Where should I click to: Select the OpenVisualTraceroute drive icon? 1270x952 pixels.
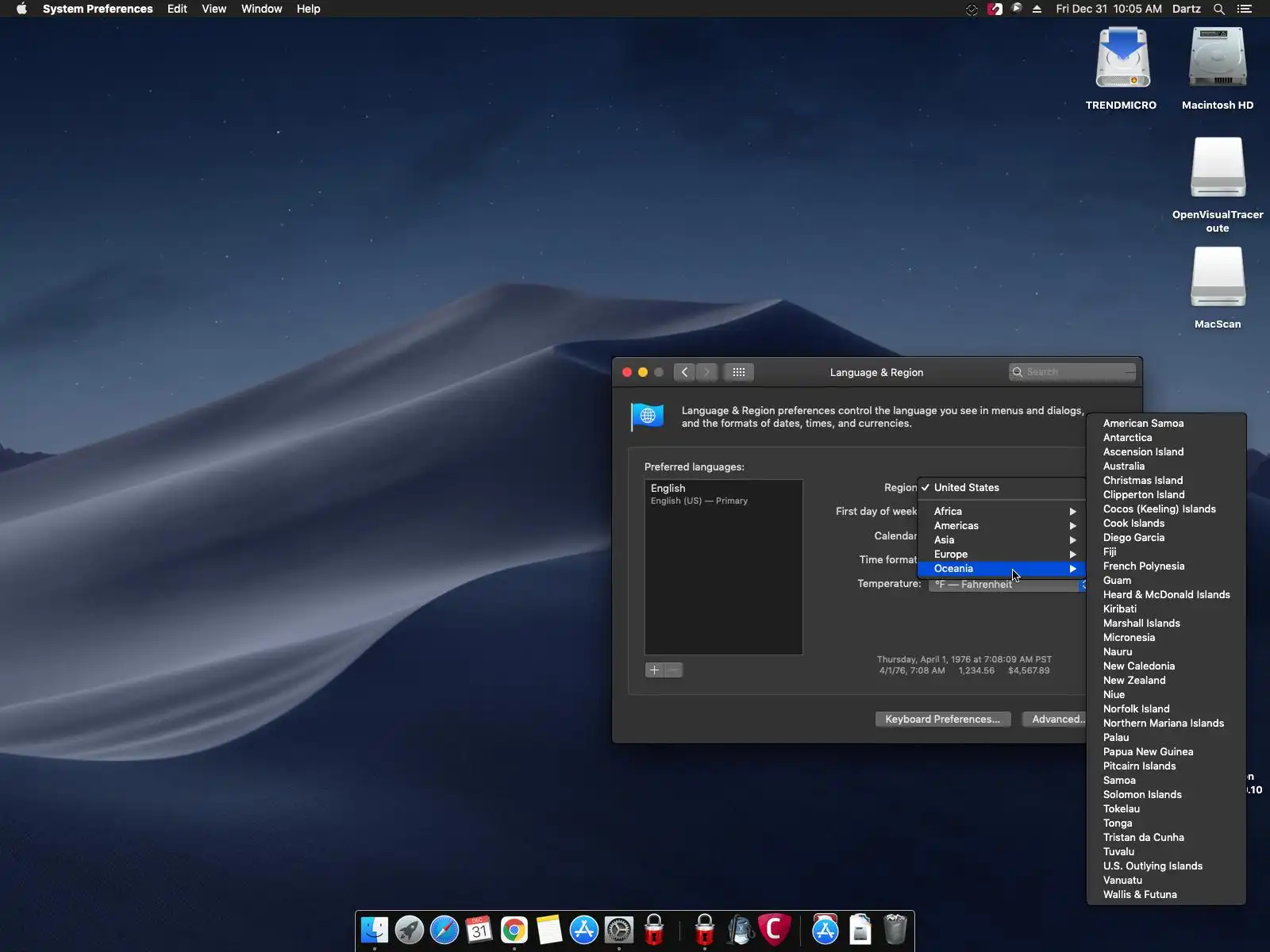tap(1218, 186)
